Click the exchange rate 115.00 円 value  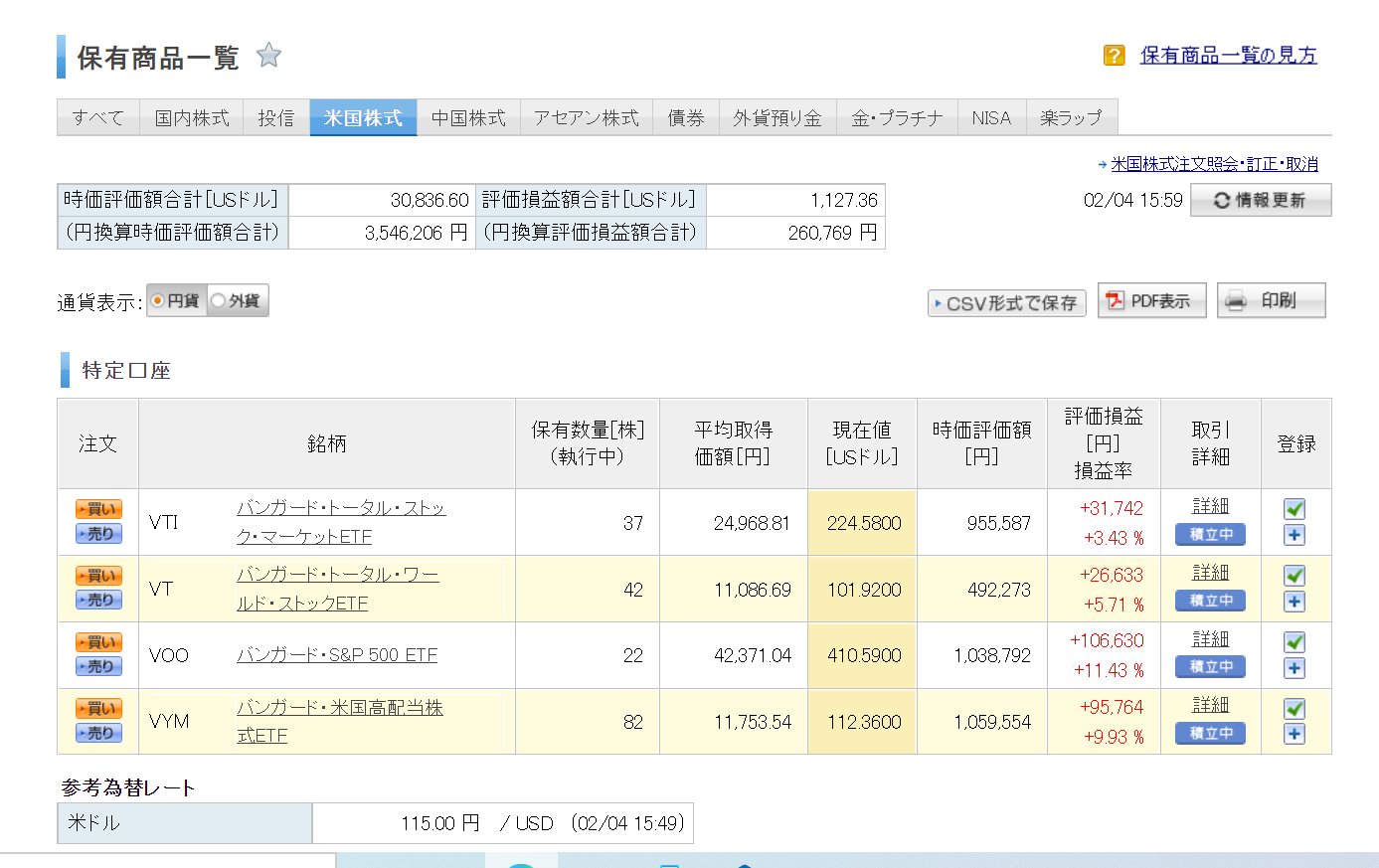tap(440, 823)
